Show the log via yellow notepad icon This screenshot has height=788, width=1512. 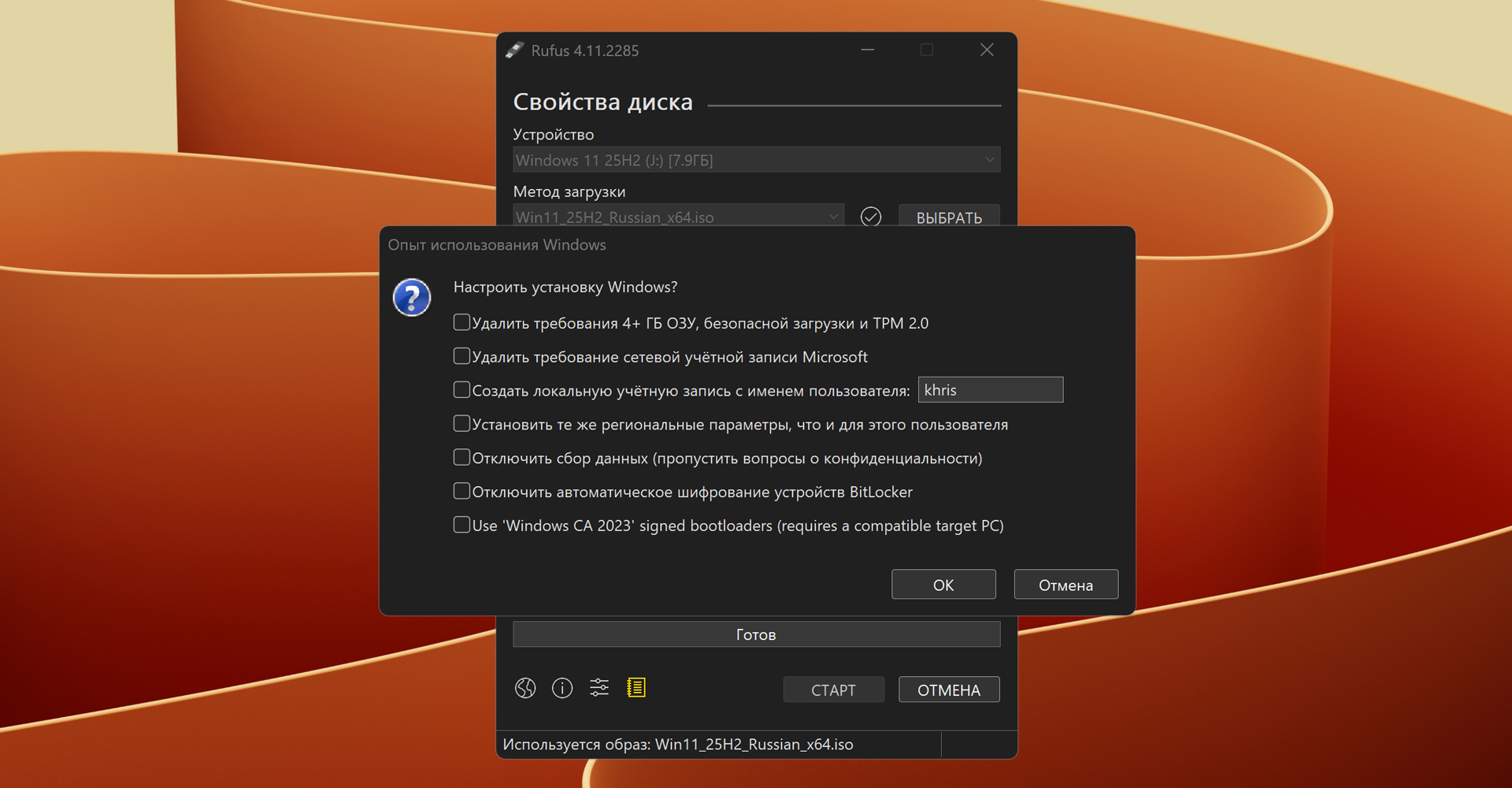point(636,689)
